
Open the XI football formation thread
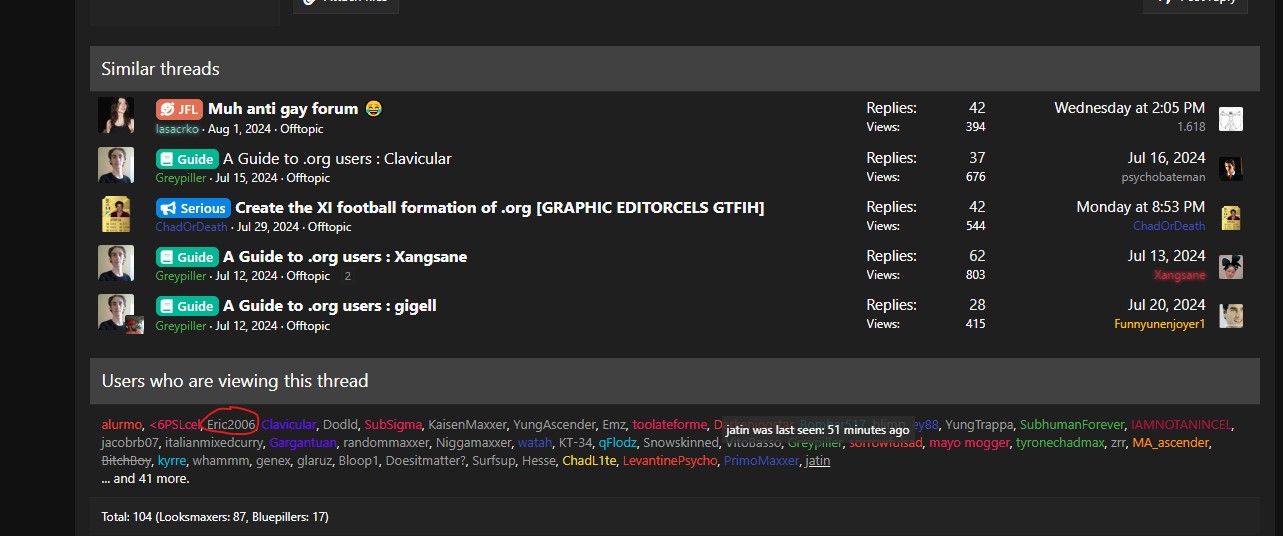[x=499, y=208]
